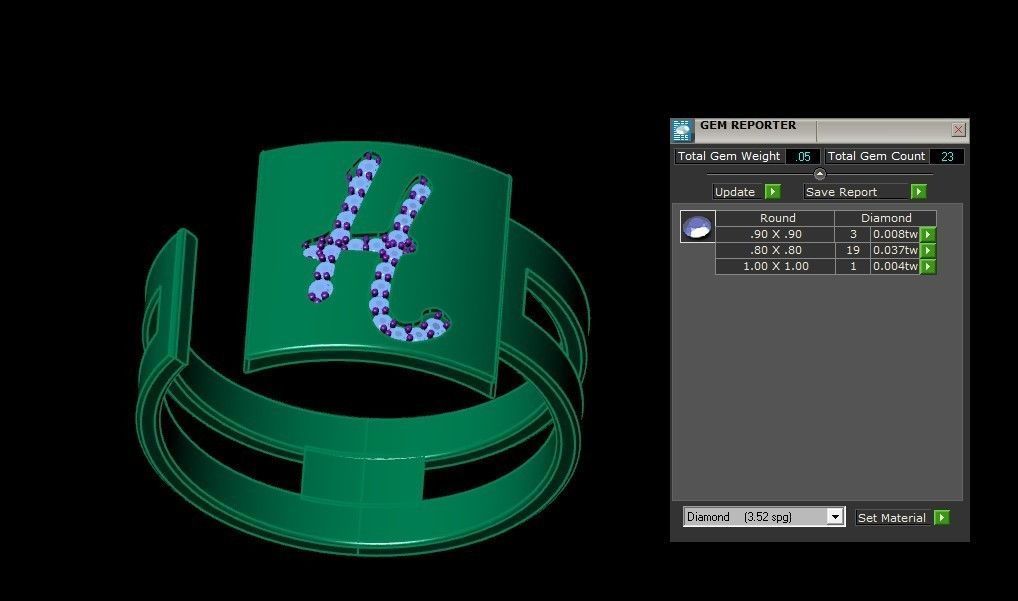Click the Total Gem Count label
Image resolution: width=1018 pixels, height=601 pixels.
pos(876,156)
